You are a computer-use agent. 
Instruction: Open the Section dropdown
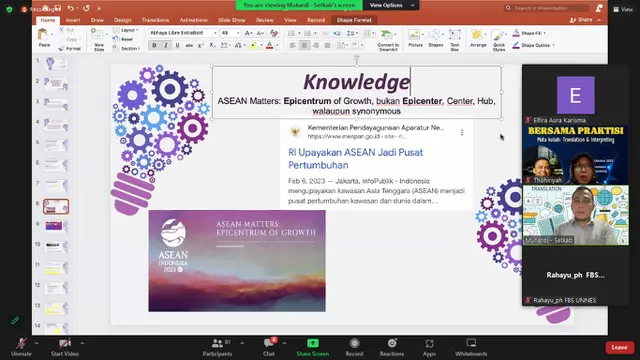[x=127, y=49]
